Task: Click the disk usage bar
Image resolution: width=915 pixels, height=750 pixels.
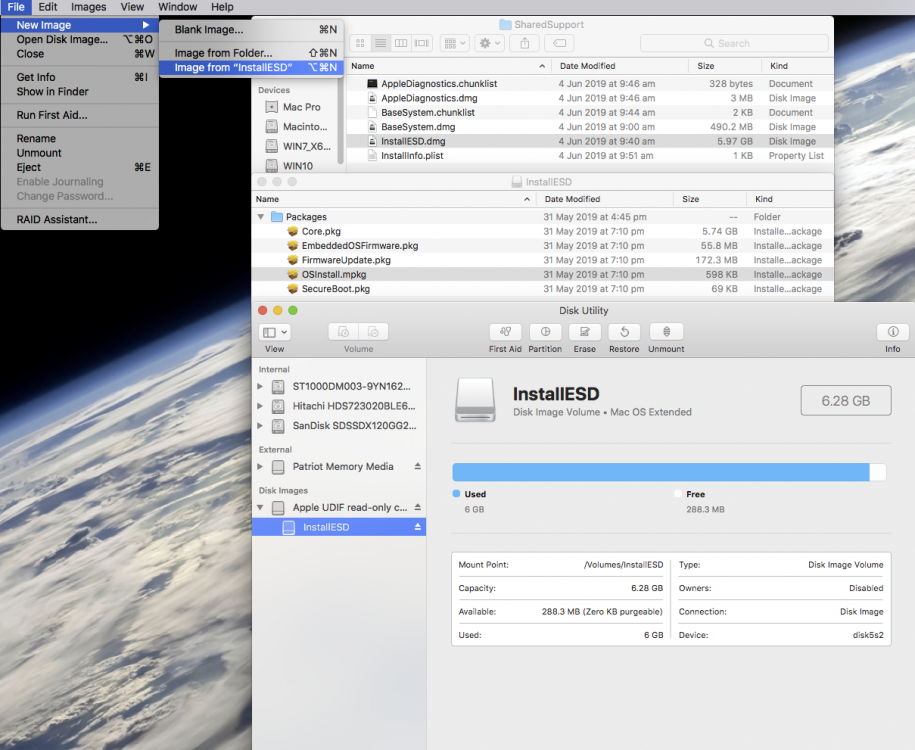Action: coord(669,472)
